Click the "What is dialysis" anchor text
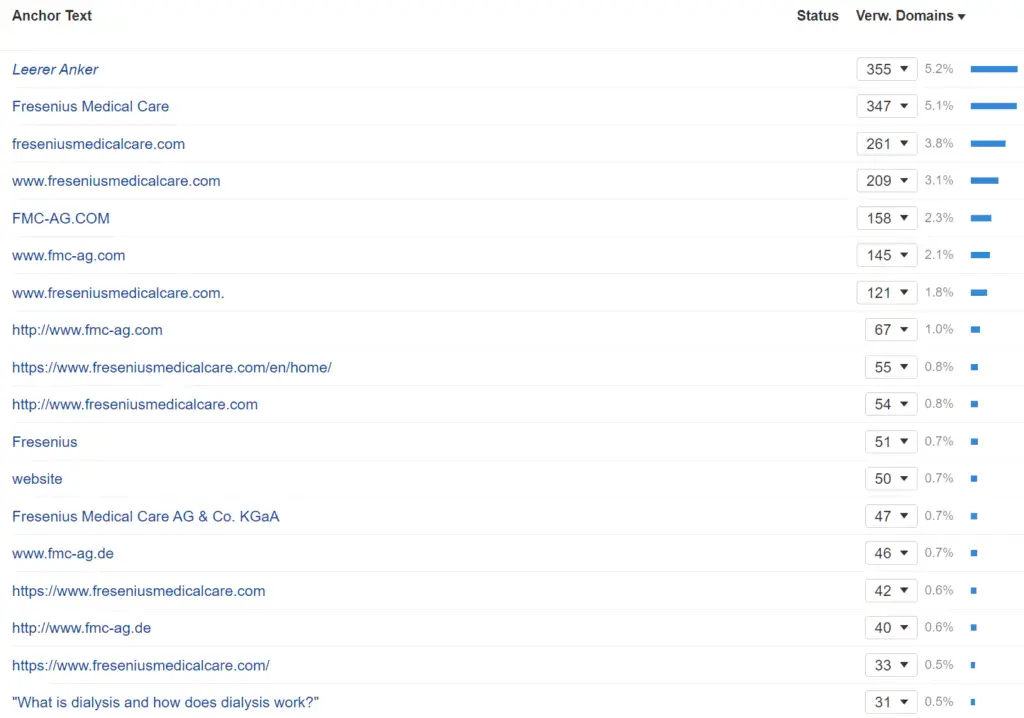1024x718 pixels. pos(165,702)
